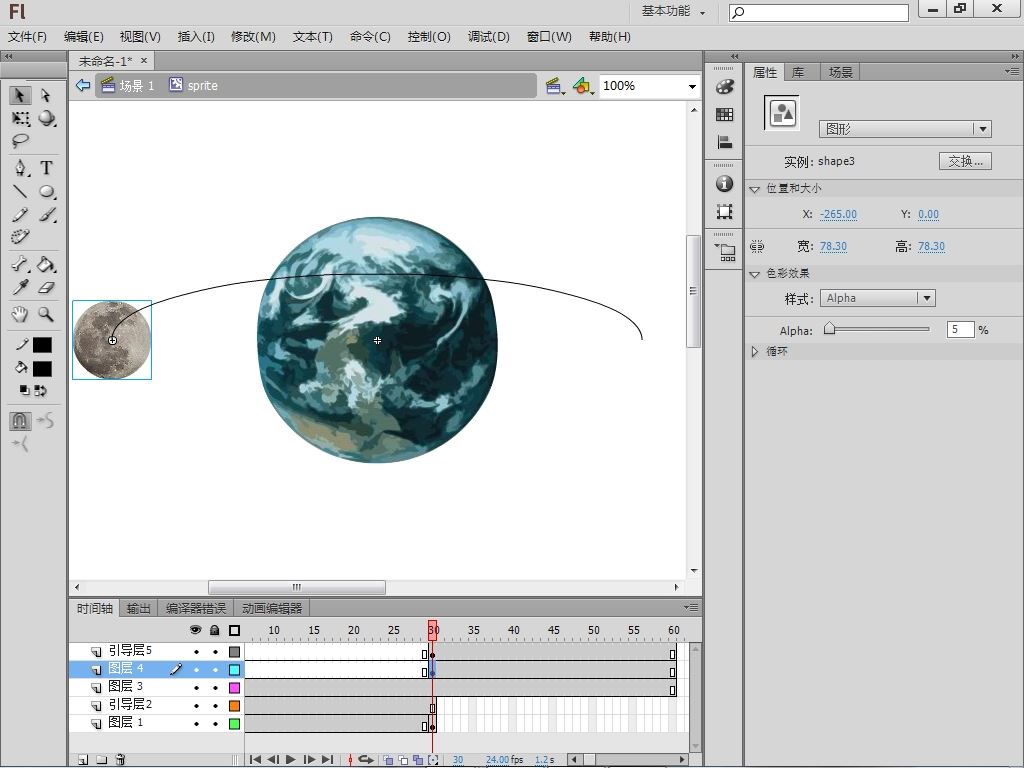
Task: Click the 交换... button
Action: (965, 161)
